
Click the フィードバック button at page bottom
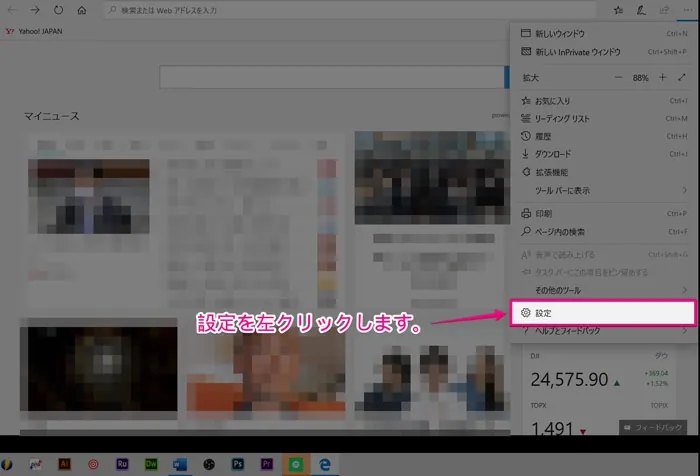tap(653, 427)
